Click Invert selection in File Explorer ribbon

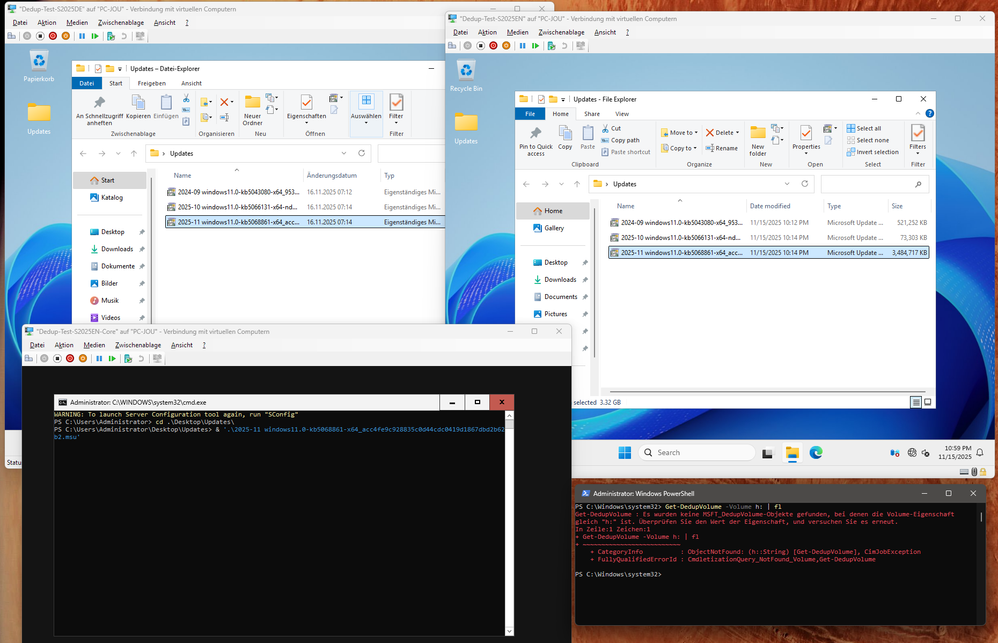873,152
